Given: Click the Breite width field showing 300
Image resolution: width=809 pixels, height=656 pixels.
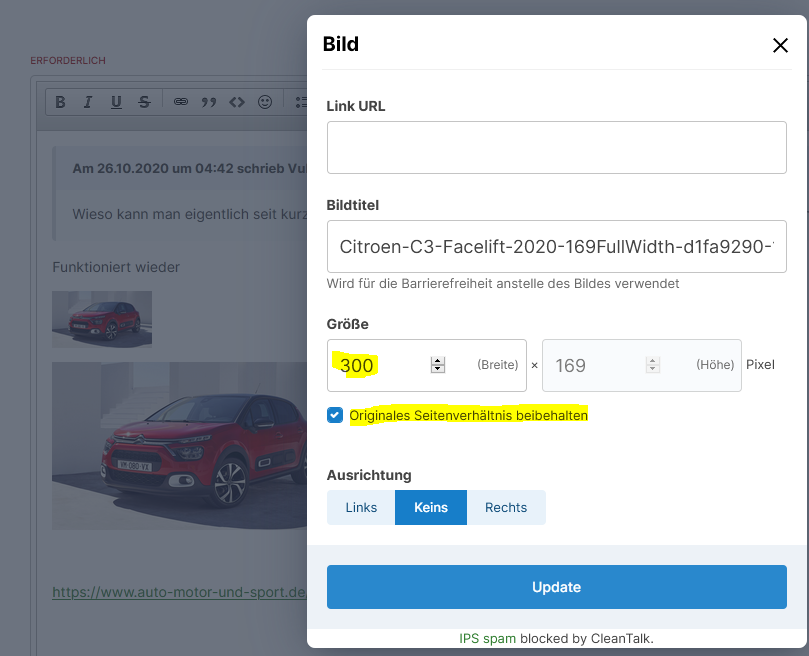Looking at the screenshot, I should click(427, 365).
